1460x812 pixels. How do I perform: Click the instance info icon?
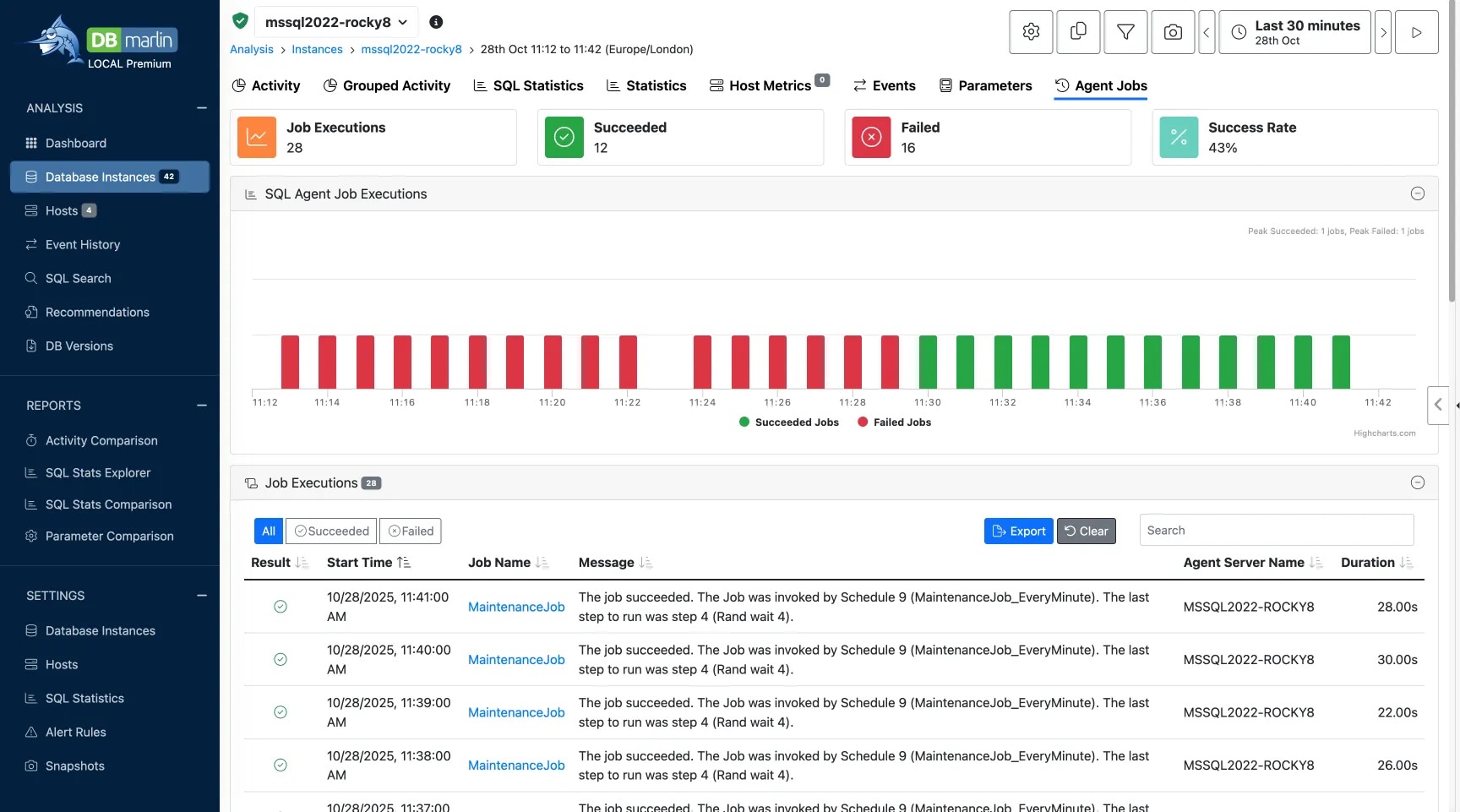click(x=436, y=22)
